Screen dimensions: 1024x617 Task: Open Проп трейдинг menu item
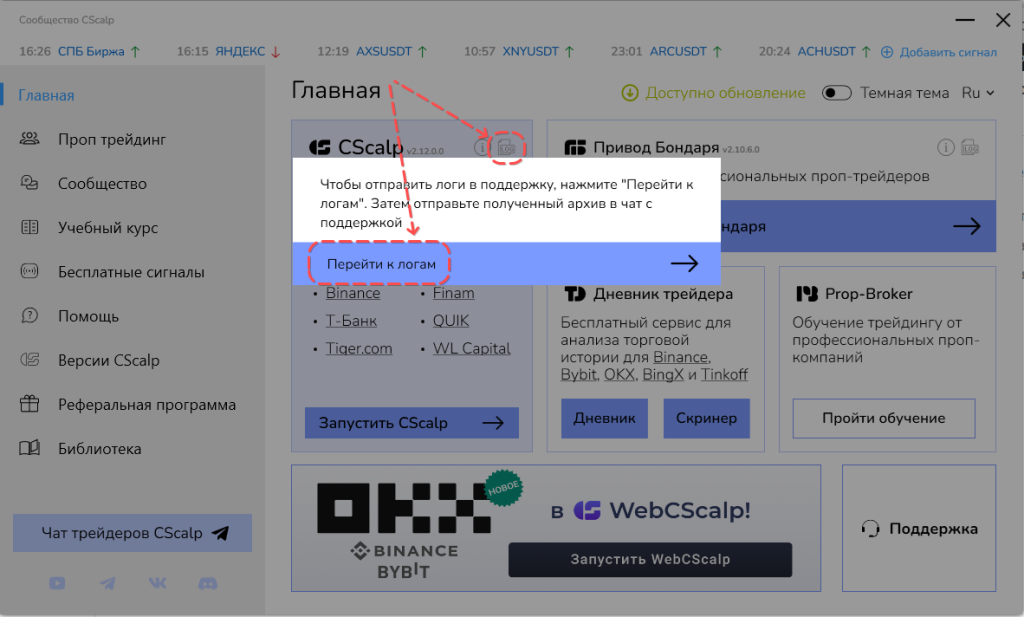tap(112, 139)
